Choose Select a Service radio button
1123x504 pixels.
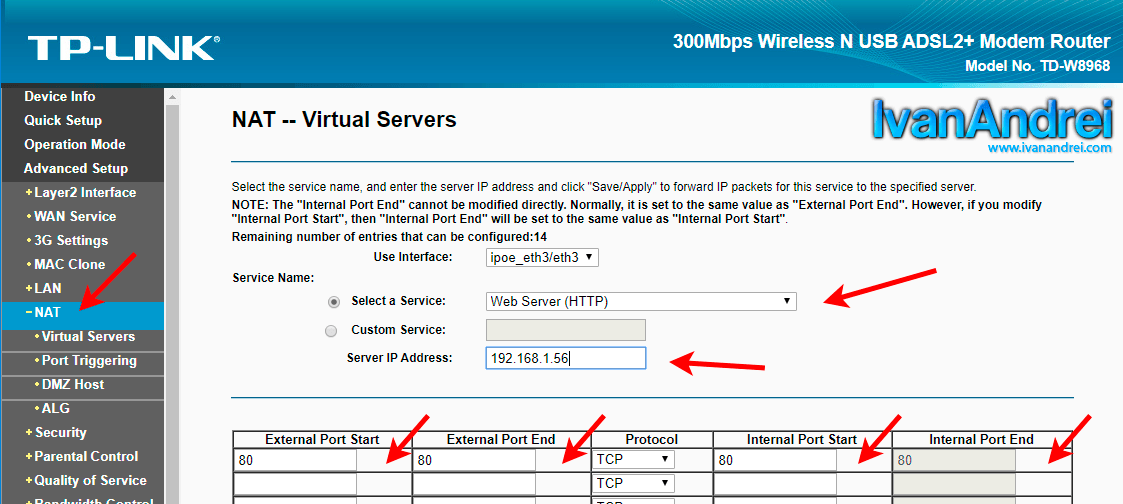pos(333,302)
